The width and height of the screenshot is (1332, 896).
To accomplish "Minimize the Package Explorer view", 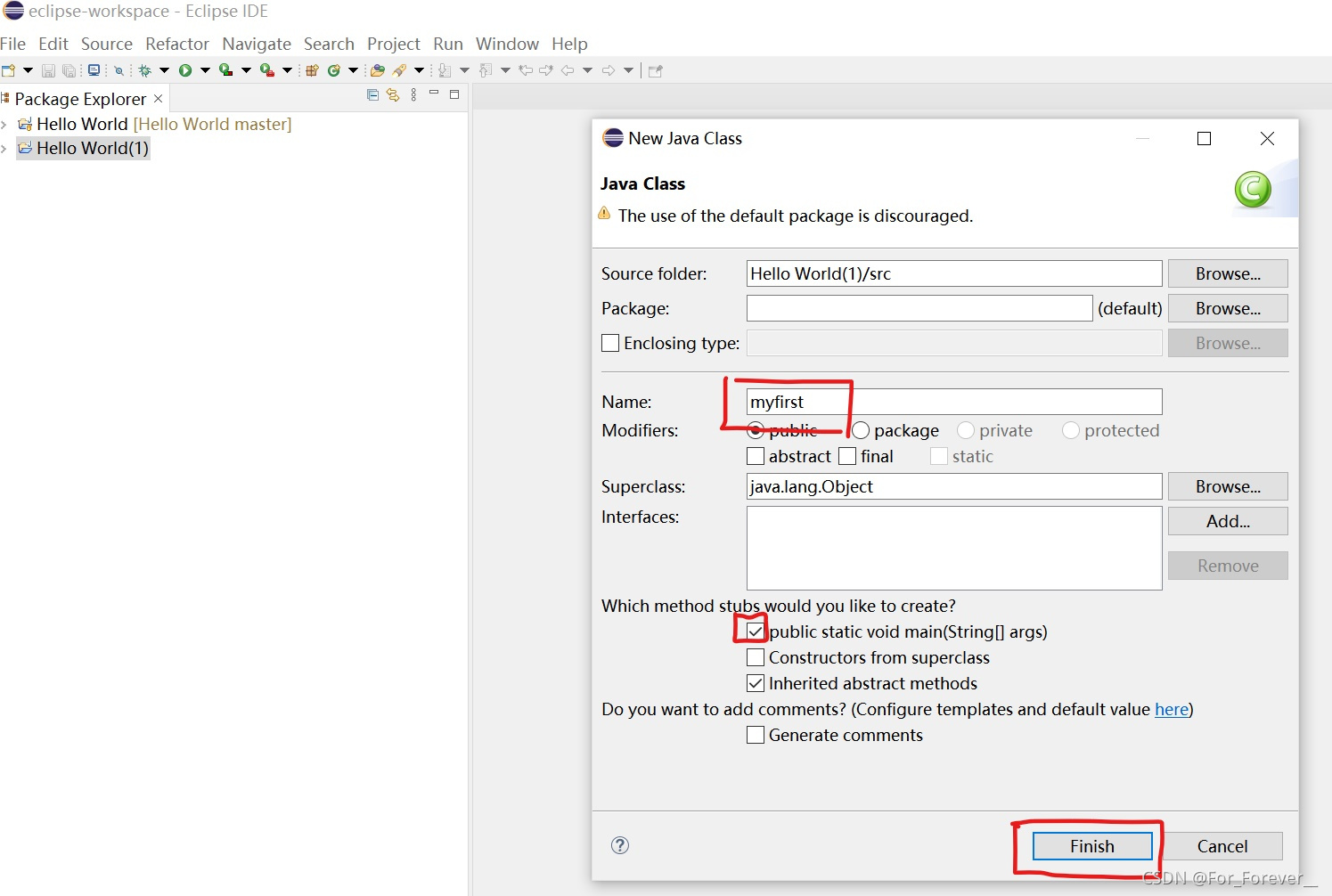I will [434, 93].
